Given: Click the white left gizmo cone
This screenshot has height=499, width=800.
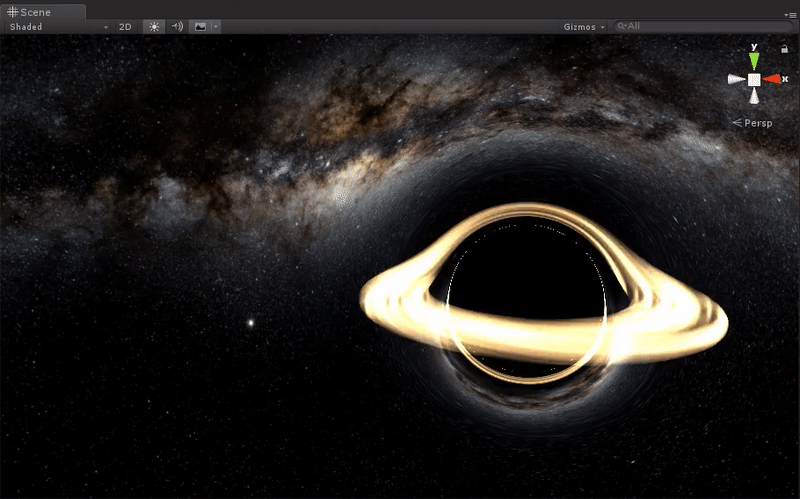Looking at the screenshot, I should [x=736, y=79].
